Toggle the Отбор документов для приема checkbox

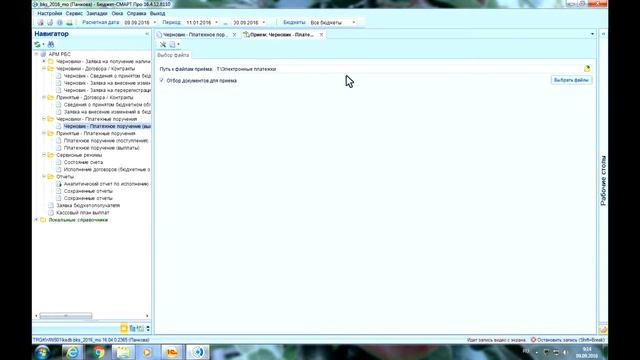tap(162, 80)
